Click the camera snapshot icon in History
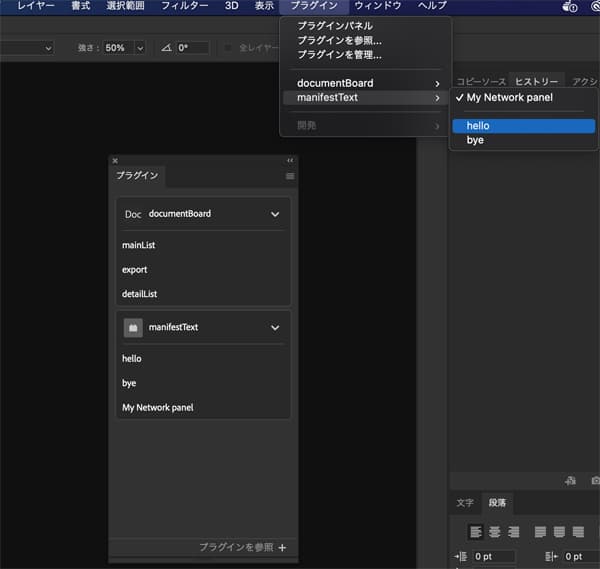This screenshot has height=569, width=600. point(595,481)
